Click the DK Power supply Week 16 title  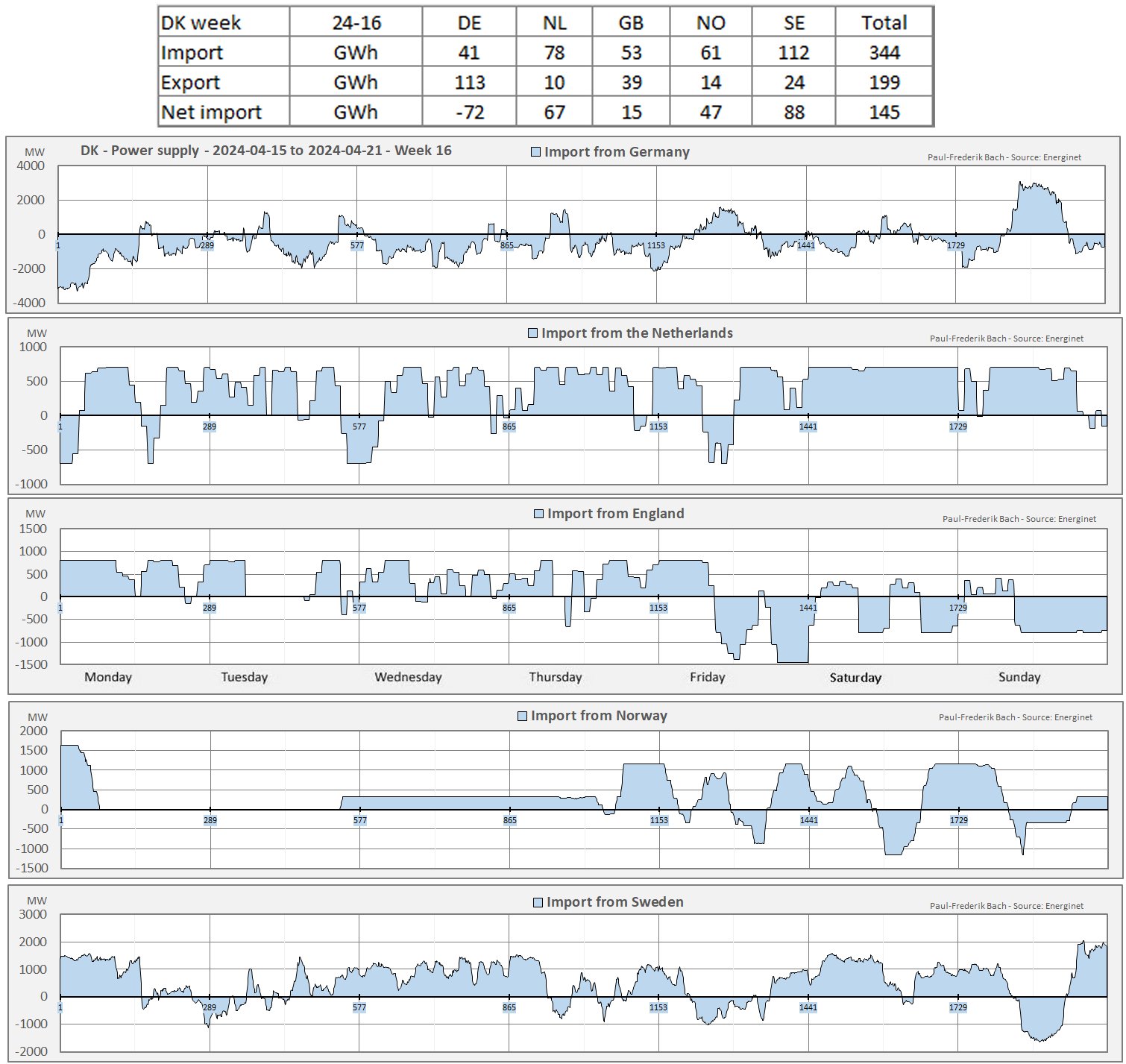(x=265, y=151)
